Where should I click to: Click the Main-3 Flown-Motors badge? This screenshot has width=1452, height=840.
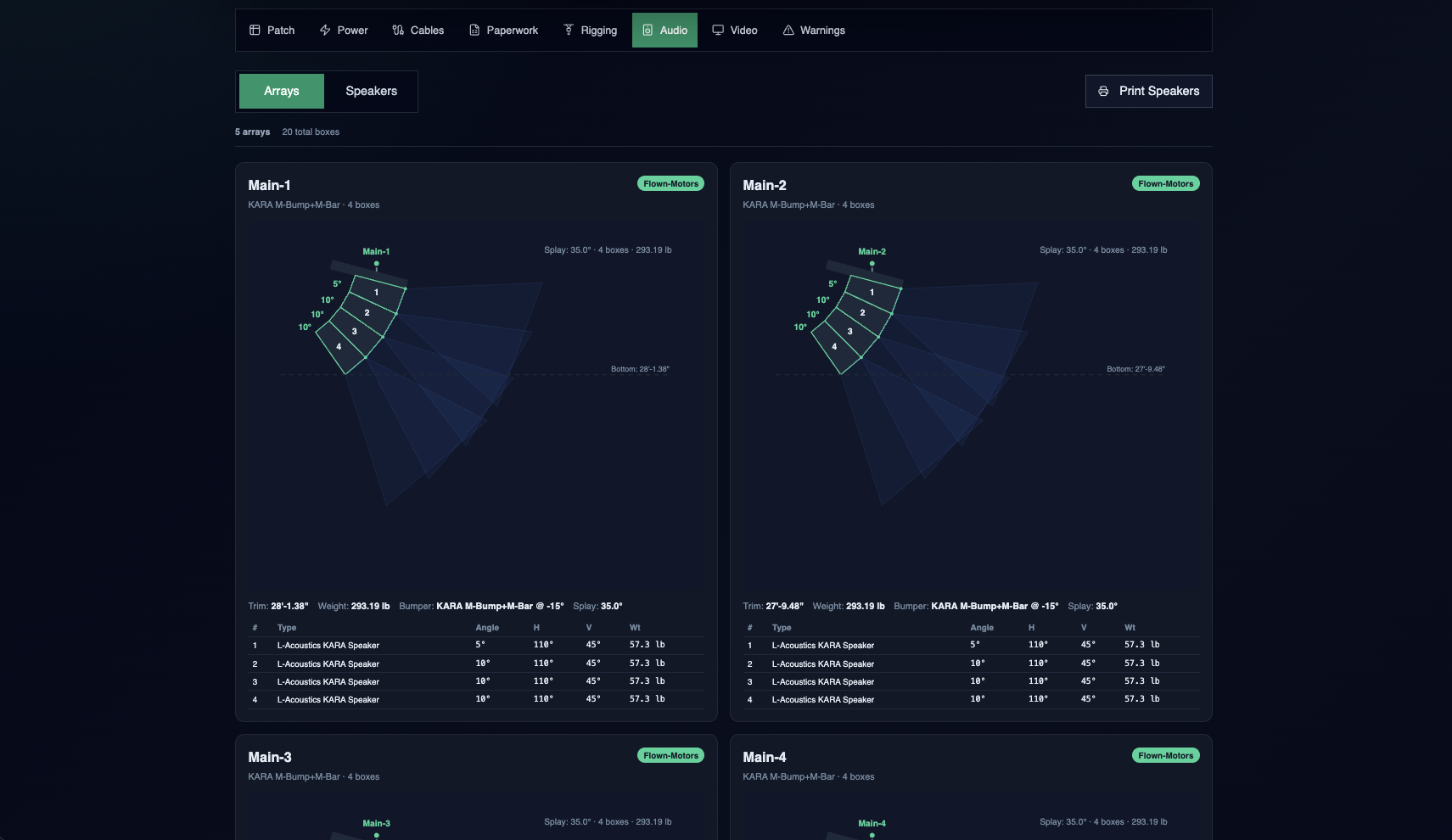pyautogui.click(x=670, y=755)
